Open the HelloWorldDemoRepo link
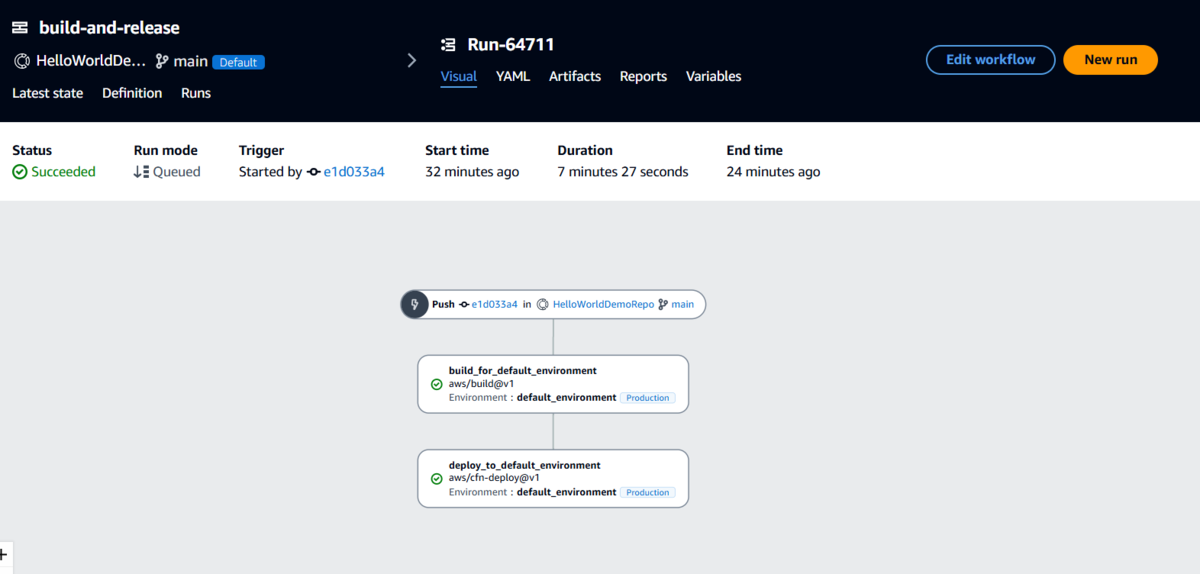The image size is (1200, 574). [x=603, y=304]
